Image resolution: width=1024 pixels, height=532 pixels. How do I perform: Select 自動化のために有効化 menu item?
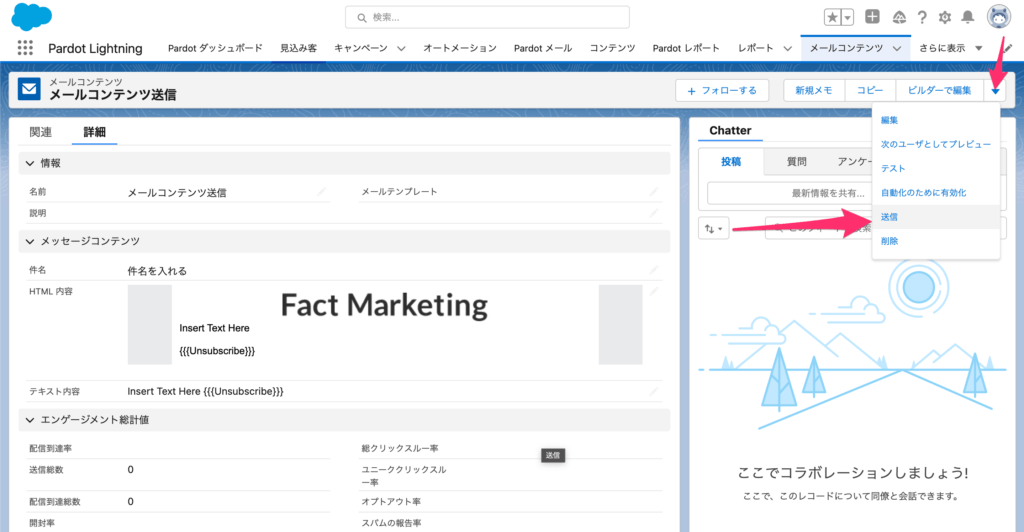pyautogui.click(x=935, y=193)
